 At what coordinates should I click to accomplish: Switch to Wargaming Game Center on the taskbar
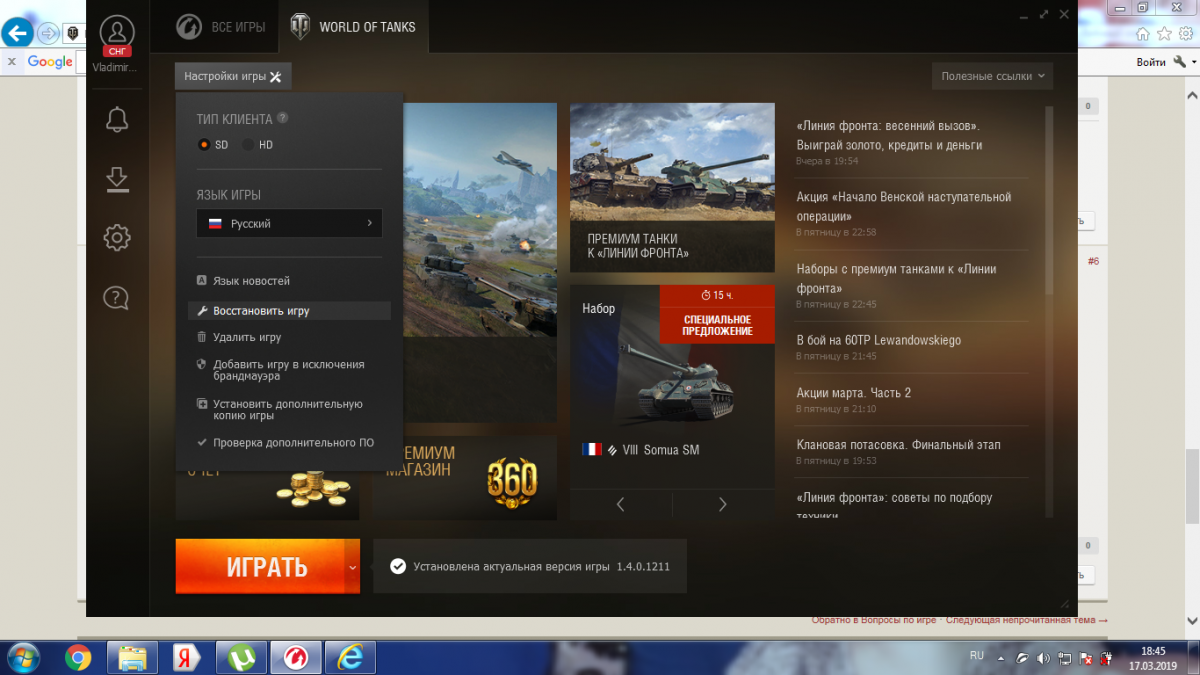pos(297,657)
